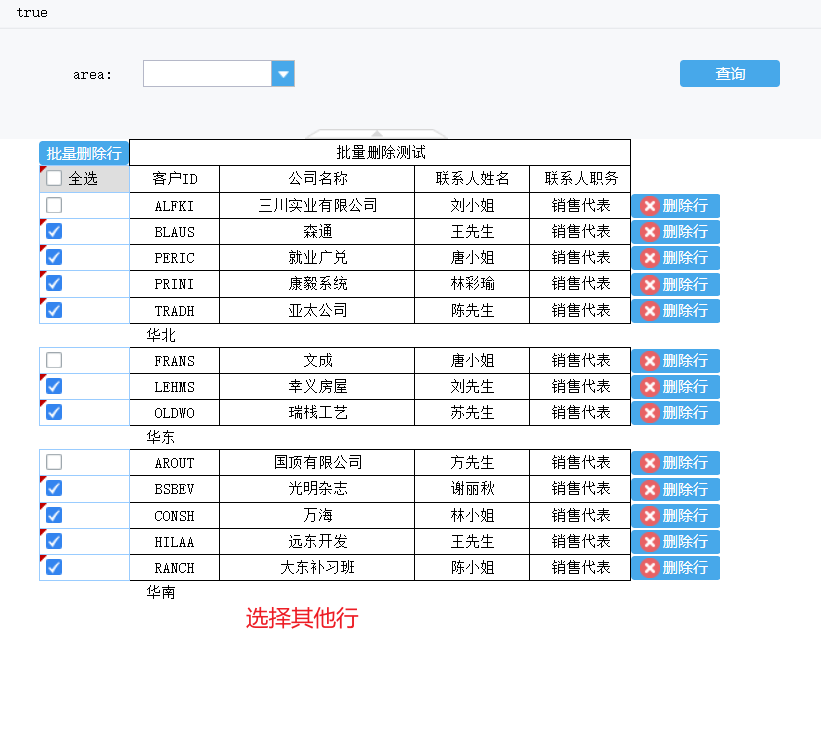Click the OLDWO customer ID cell
Image resolution: width=821 pixels, height=730 pixels.
pos(174,413)
